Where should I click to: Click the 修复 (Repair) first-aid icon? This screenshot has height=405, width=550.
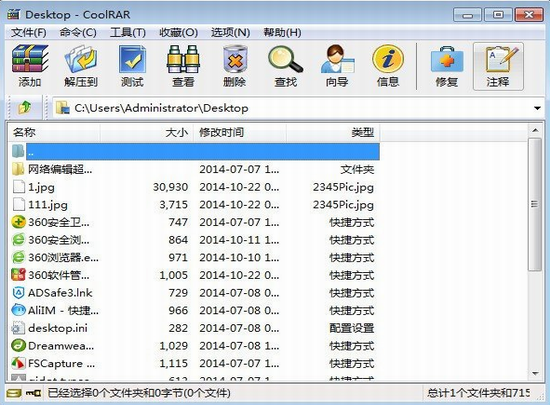(x=447, y=66)
